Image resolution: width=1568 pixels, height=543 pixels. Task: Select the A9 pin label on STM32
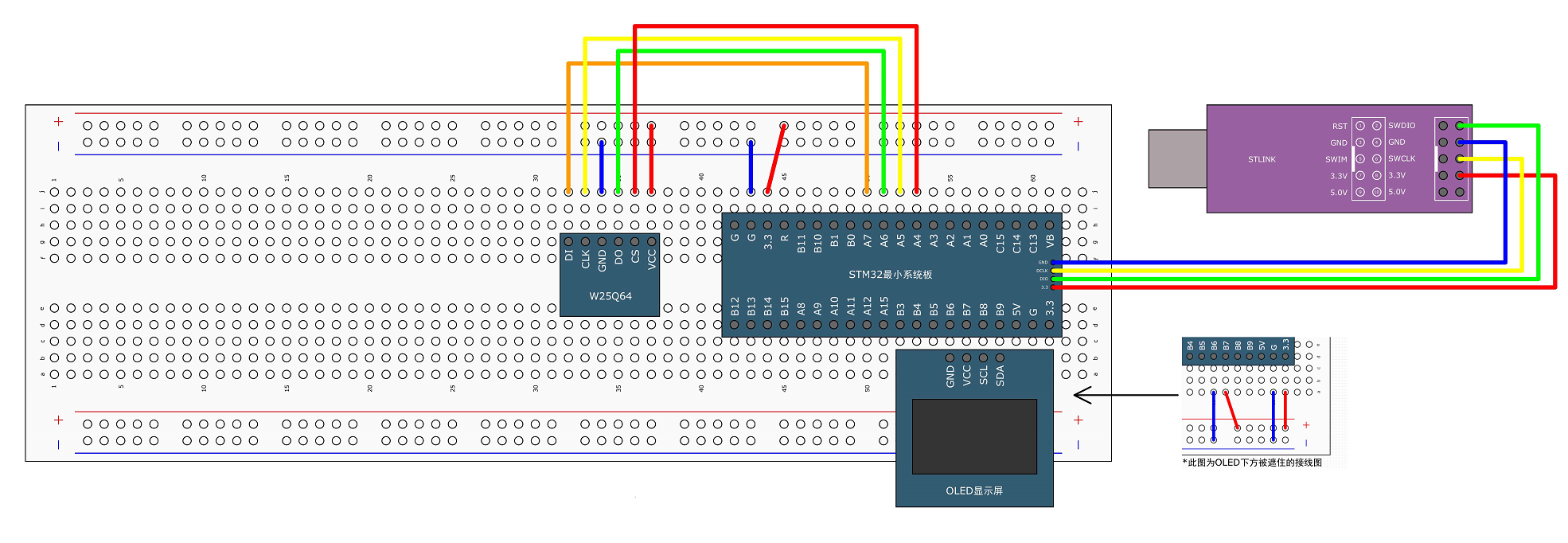[x=817, y=309]
